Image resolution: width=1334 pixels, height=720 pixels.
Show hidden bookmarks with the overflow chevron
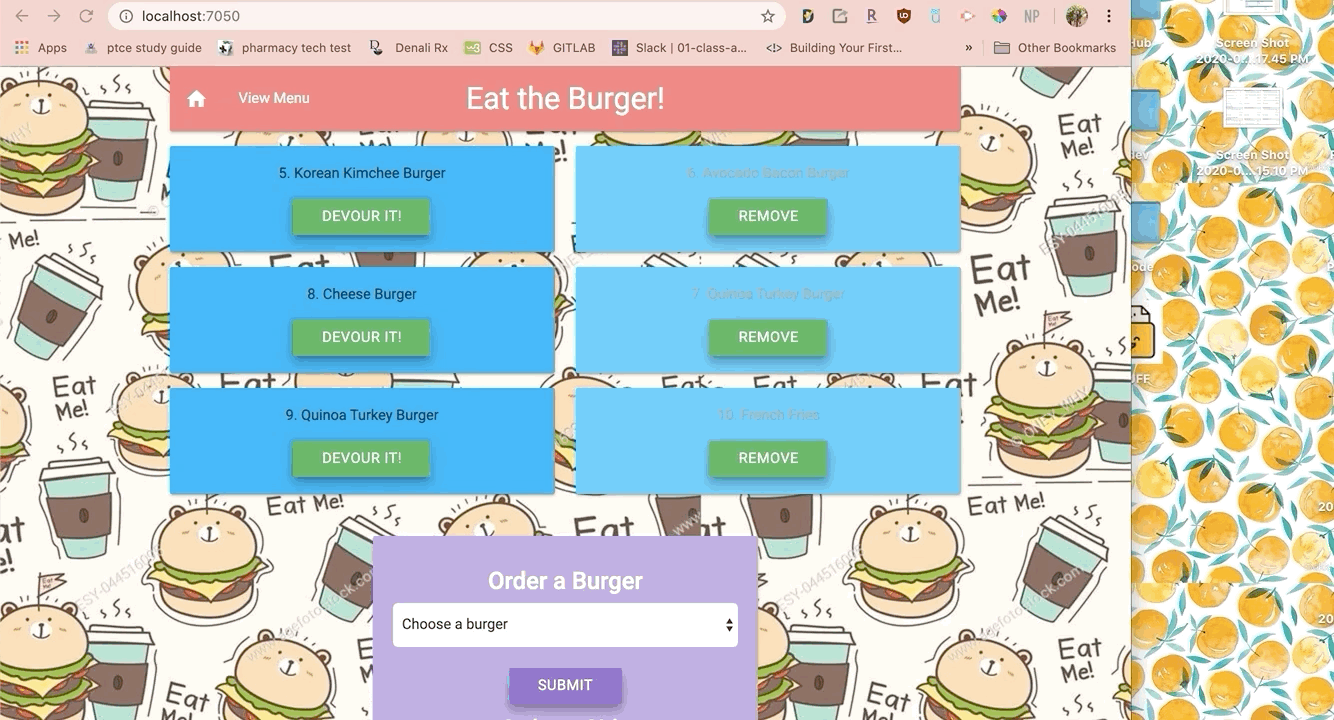click(x=968, y=48)
